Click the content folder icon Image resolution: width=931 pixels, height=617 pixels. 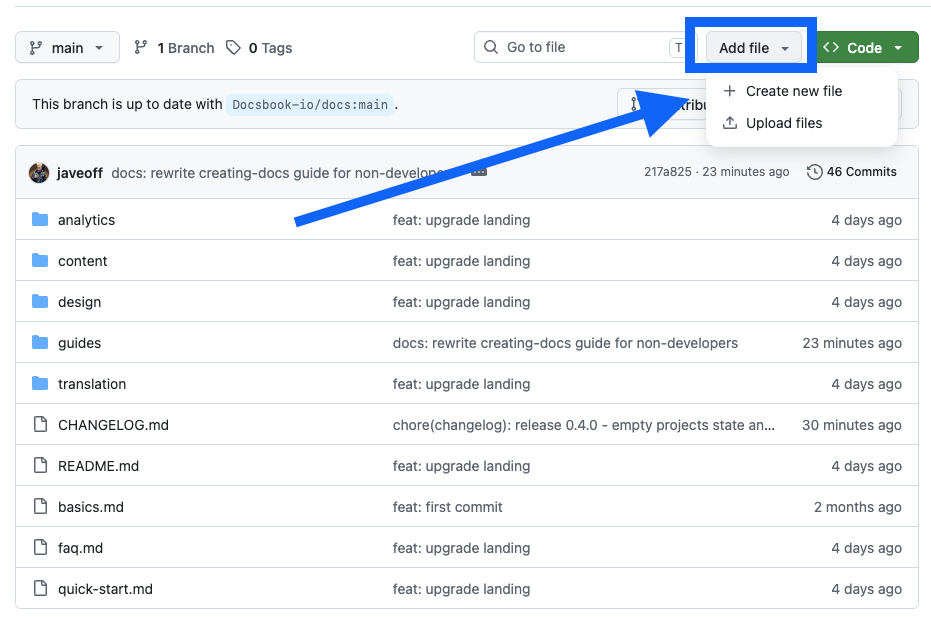coord(40,260)
